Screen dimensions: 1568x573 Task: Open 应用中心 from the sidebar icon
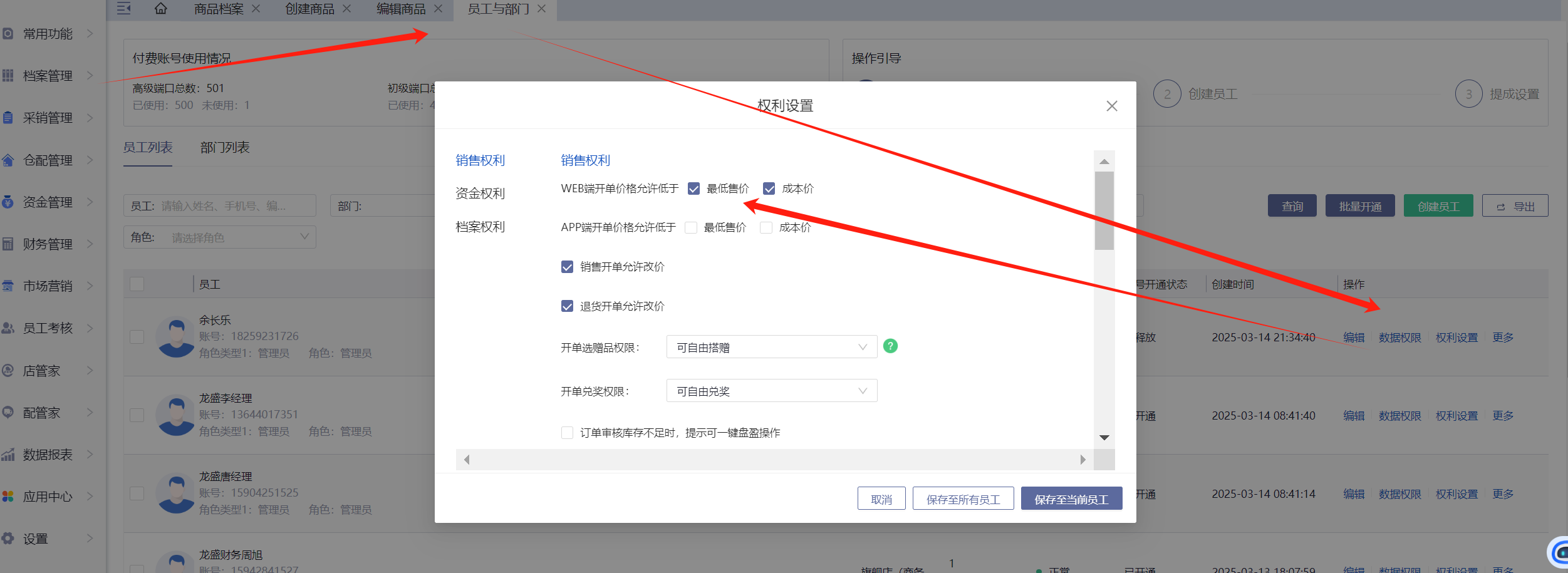(8, 497)
